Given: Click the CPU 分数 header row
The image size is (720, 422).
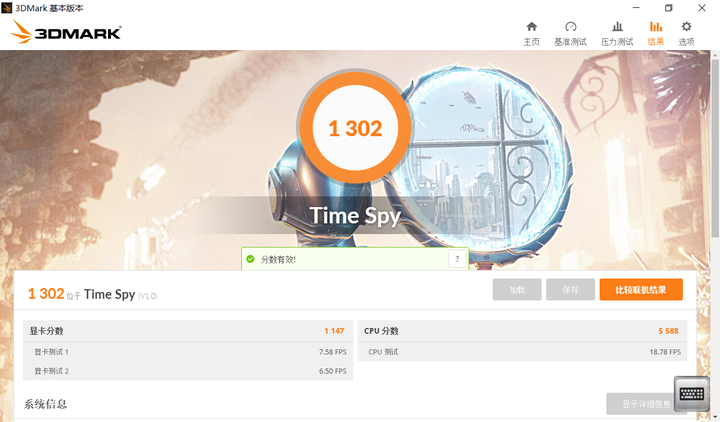Looking at the screenshot, I should (x=522, y=331).
